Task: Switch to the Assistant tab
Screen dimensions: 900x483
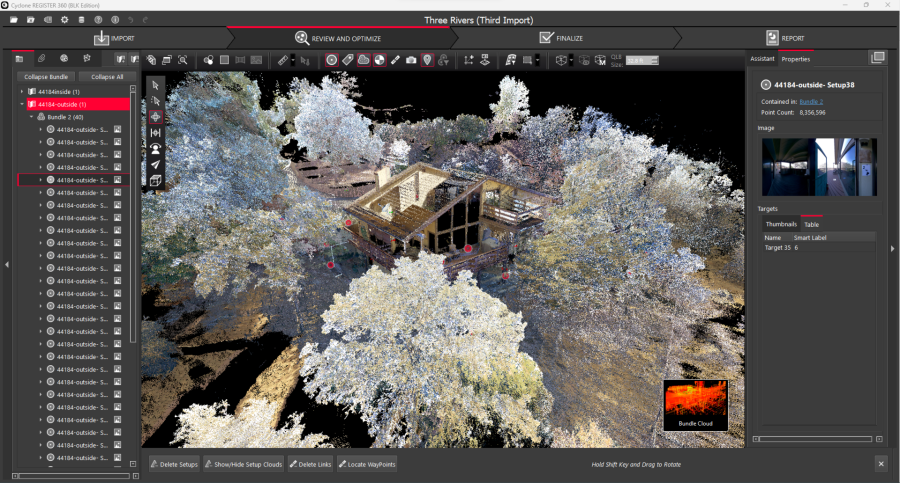Action: pos(762,59)
